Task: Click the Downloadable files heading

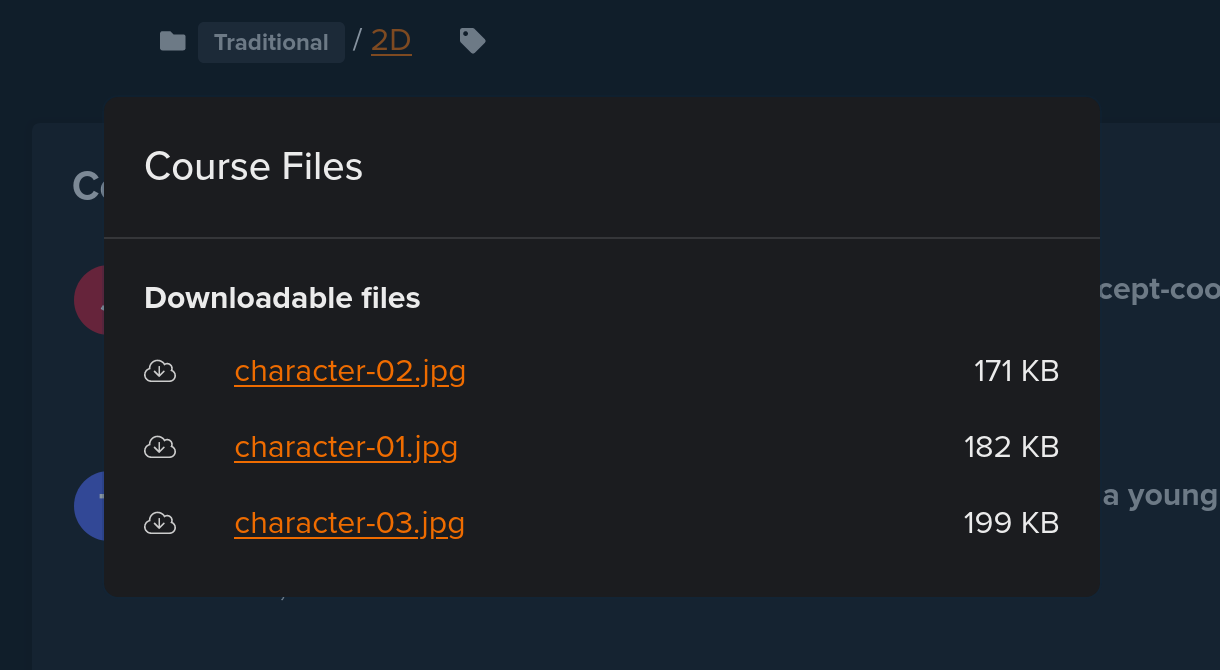Action: tap(282, 298)
